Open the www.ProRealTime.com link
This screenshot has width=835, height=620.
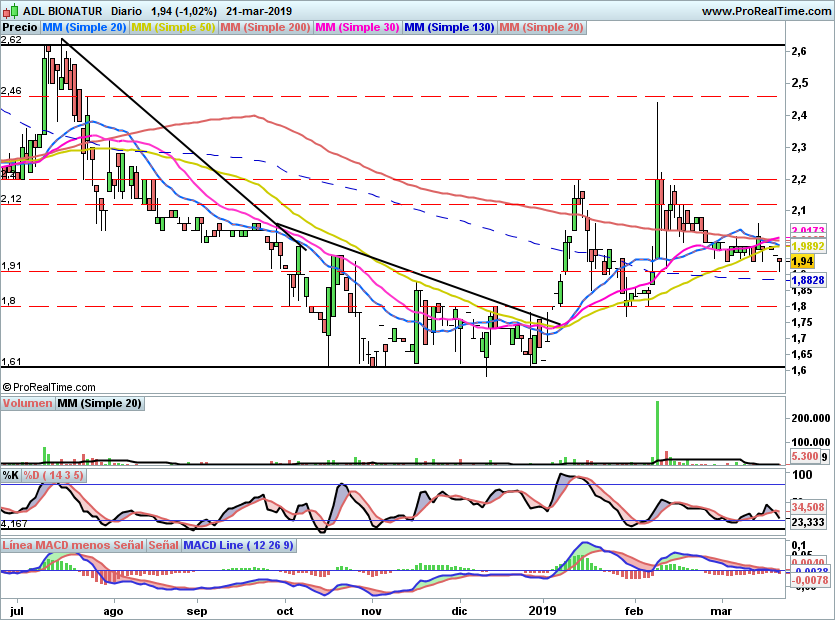coord(766,10)
